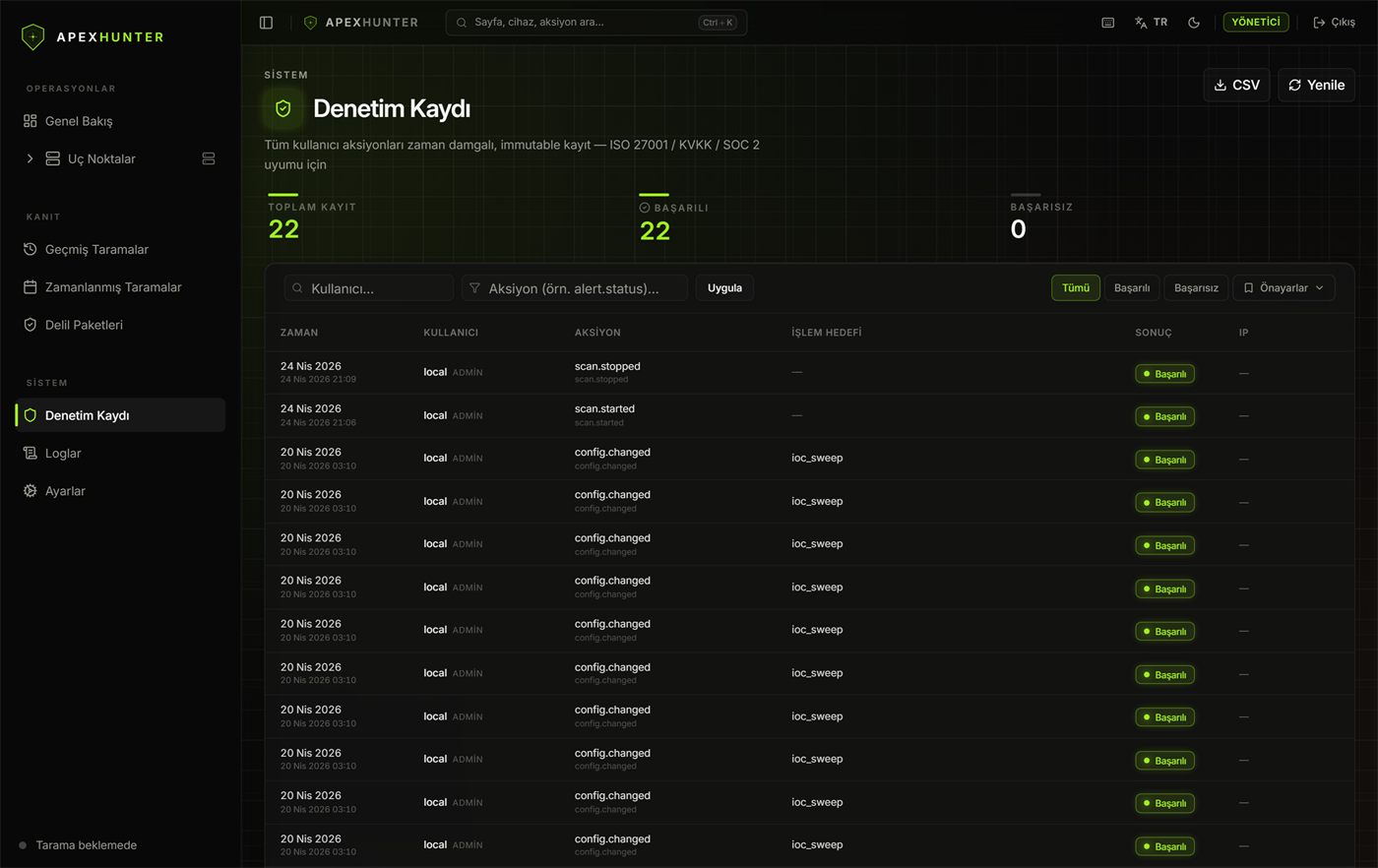Viewport: 1378px width, 868px height.
Task: Refresh records with the Yenile icon
Action: [1295, 85]
